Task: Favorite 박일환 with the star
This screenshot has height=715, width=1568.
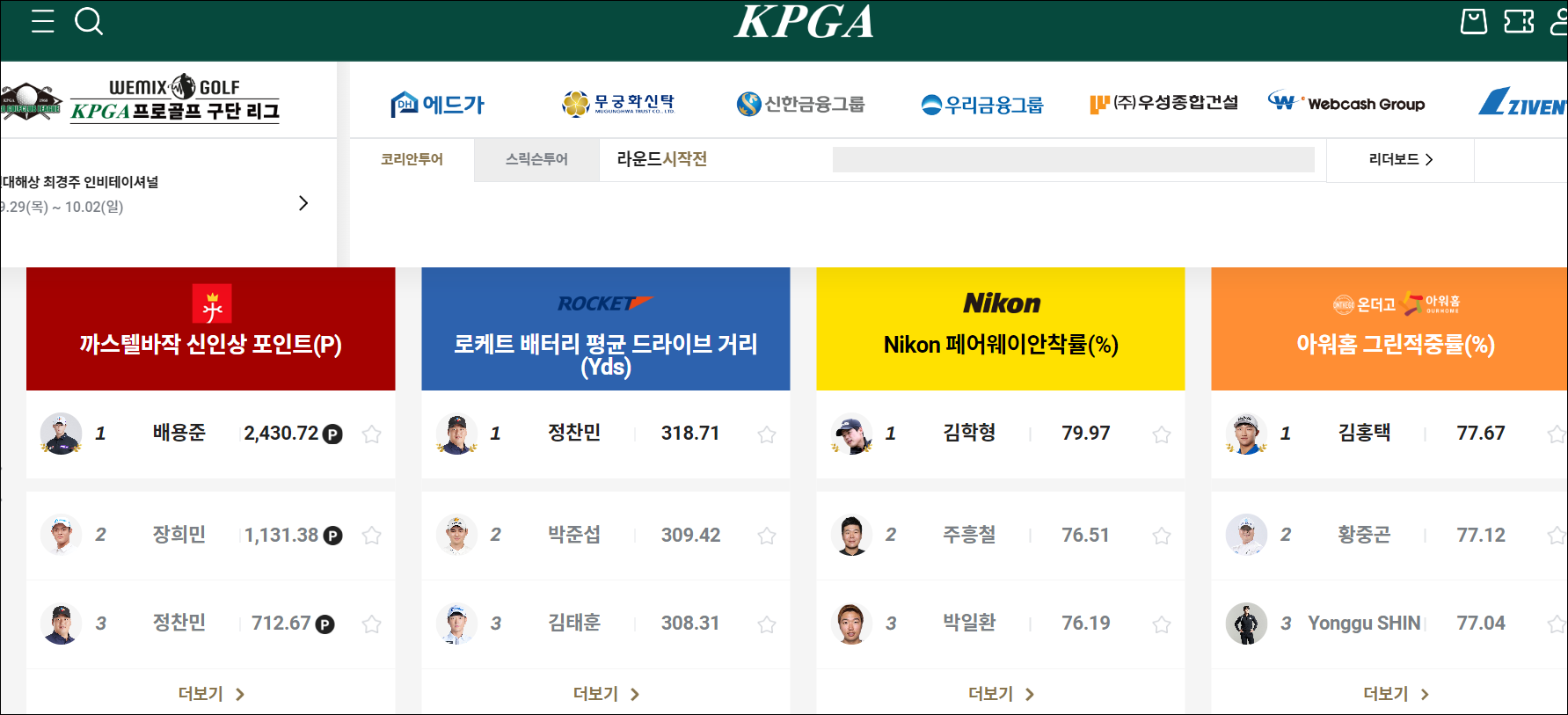Action: [1162, 624]
